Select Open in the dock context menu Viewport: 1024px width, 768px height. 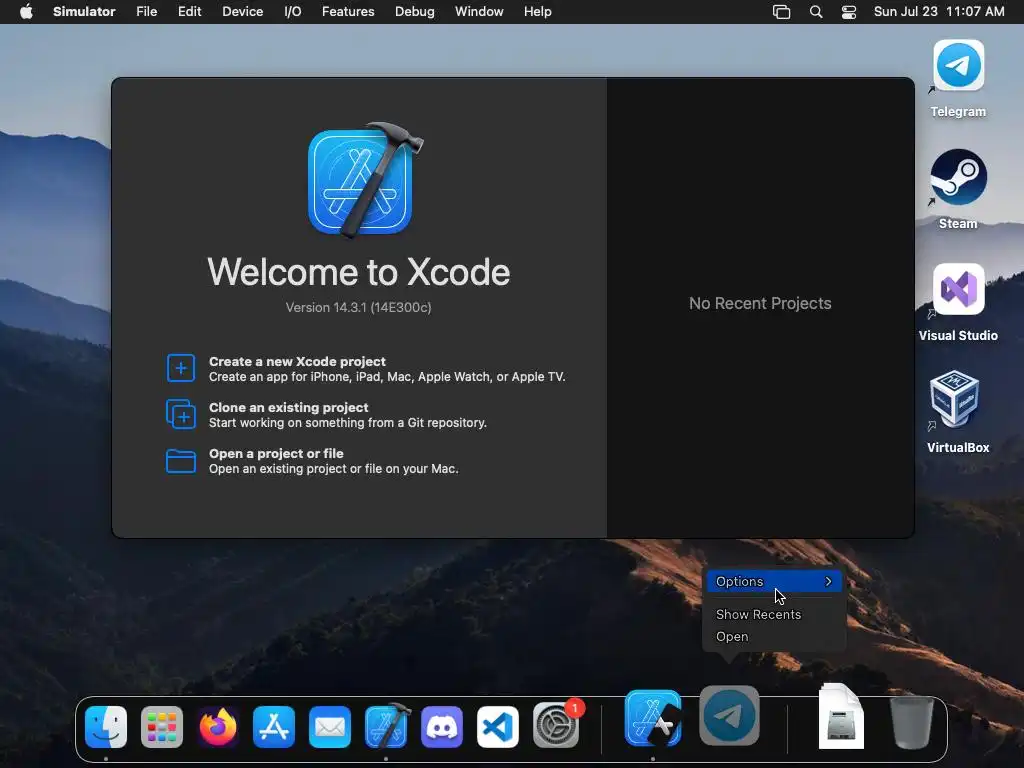pos(732,637)
